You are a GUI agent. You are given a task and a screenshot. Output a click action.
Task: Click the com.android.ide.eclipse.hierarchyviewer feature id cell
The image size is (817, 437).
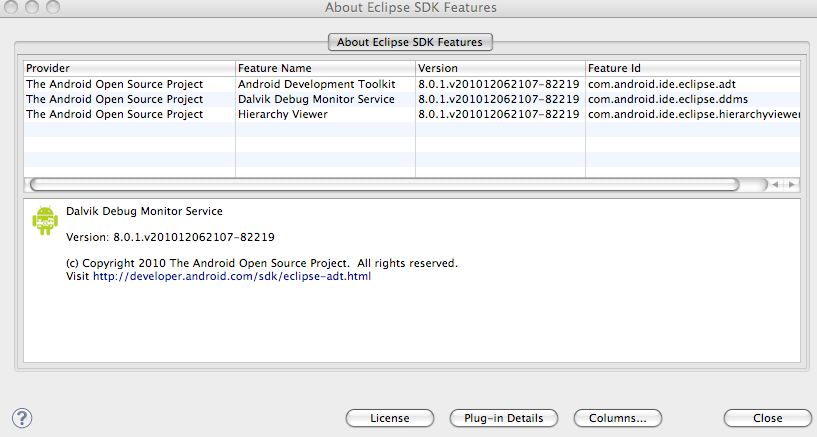[694, 115]
